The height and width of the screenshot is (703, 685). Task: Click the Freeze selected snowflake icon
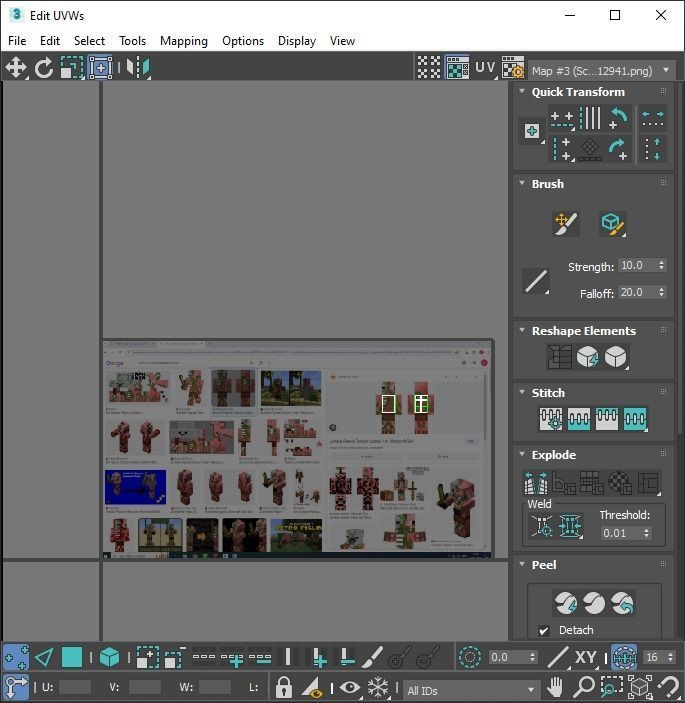378,687
